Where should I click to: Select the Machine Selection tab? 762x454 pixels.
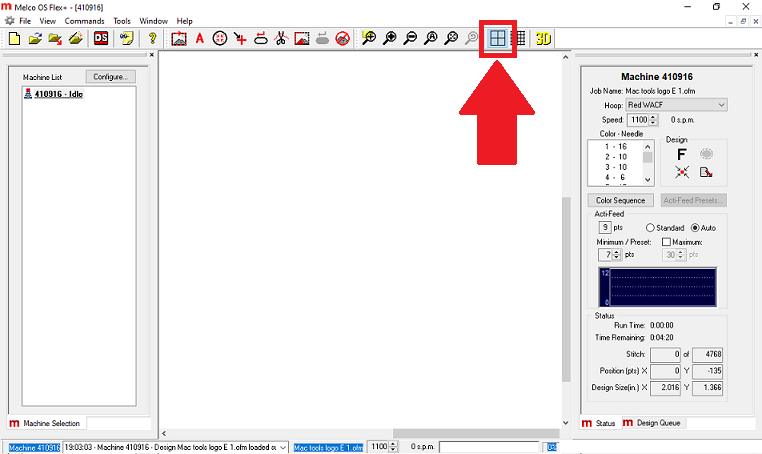click(x=45, y=423)
